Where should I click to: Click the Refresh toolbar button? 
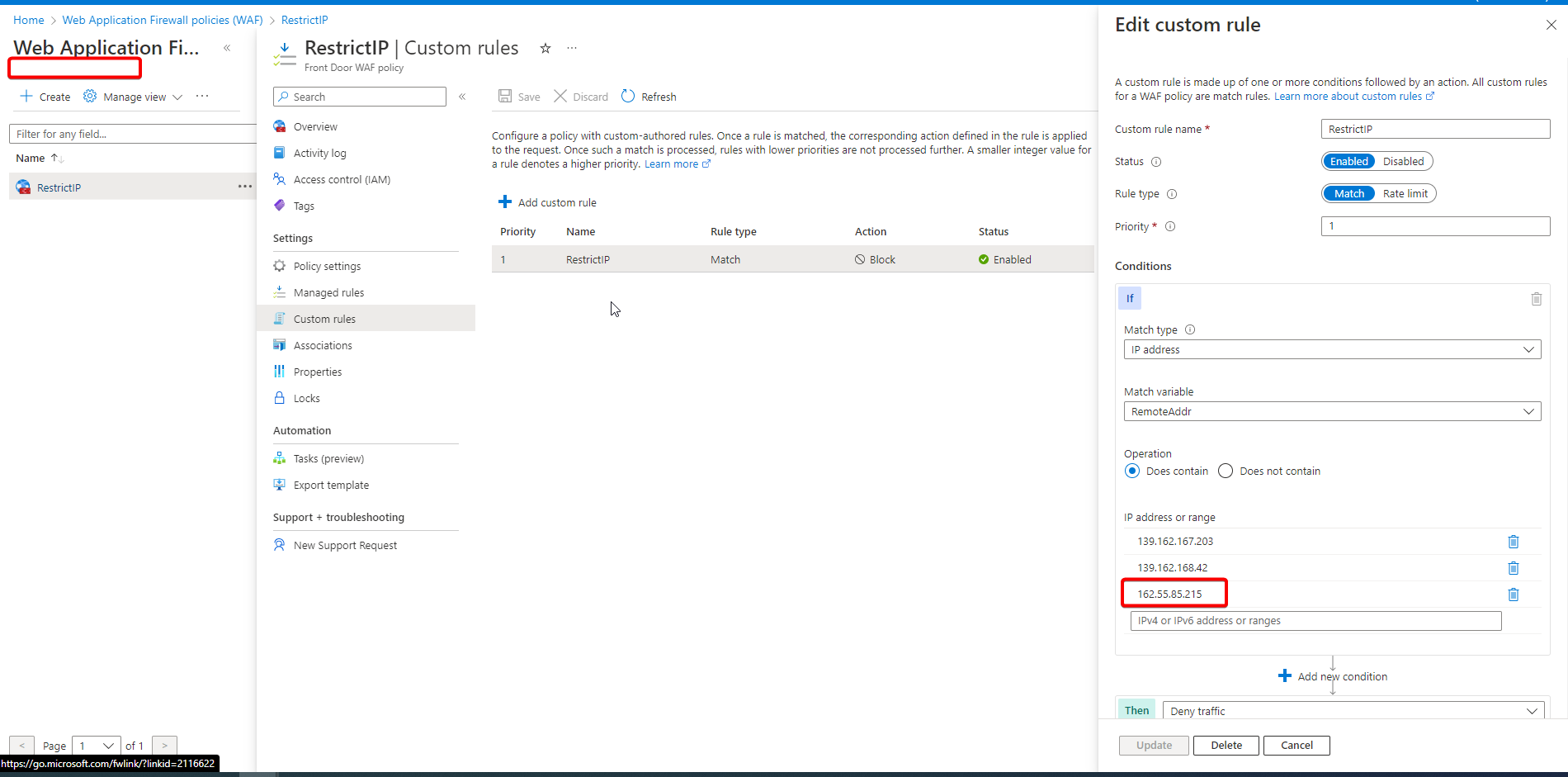click(649, 97)
